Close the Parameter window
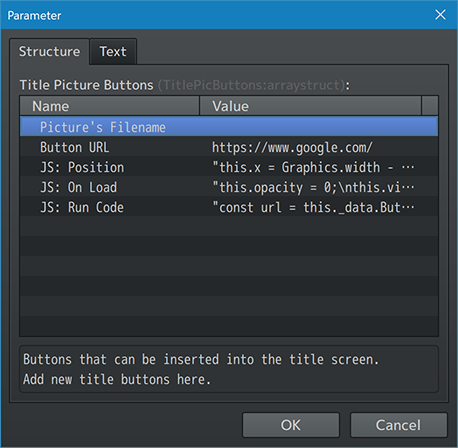The width and height of the screenshot is (458, 448). click(x=440, y=15)
